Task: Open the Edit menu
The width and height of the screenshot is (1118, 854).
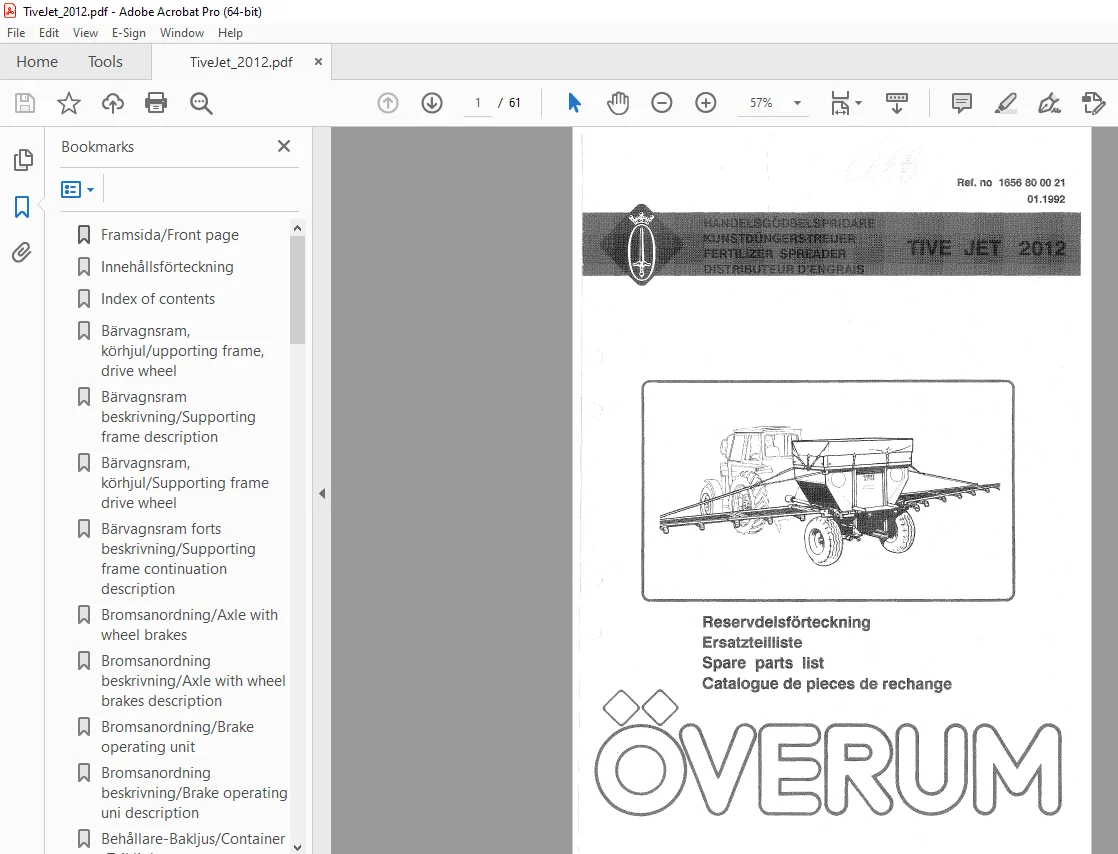Action: tap(48, 33)
